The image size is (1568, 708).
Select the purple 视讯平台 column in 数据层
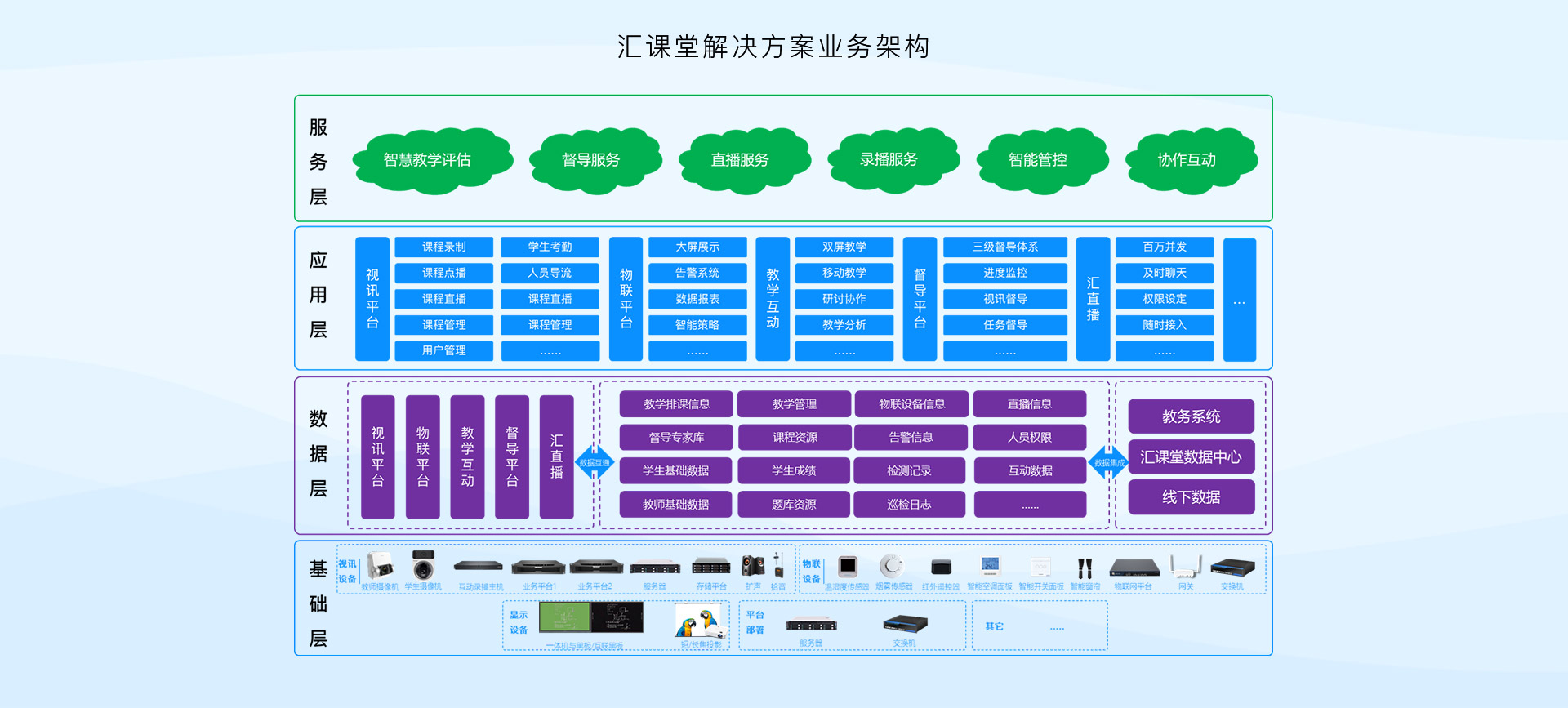pos(378,456)
